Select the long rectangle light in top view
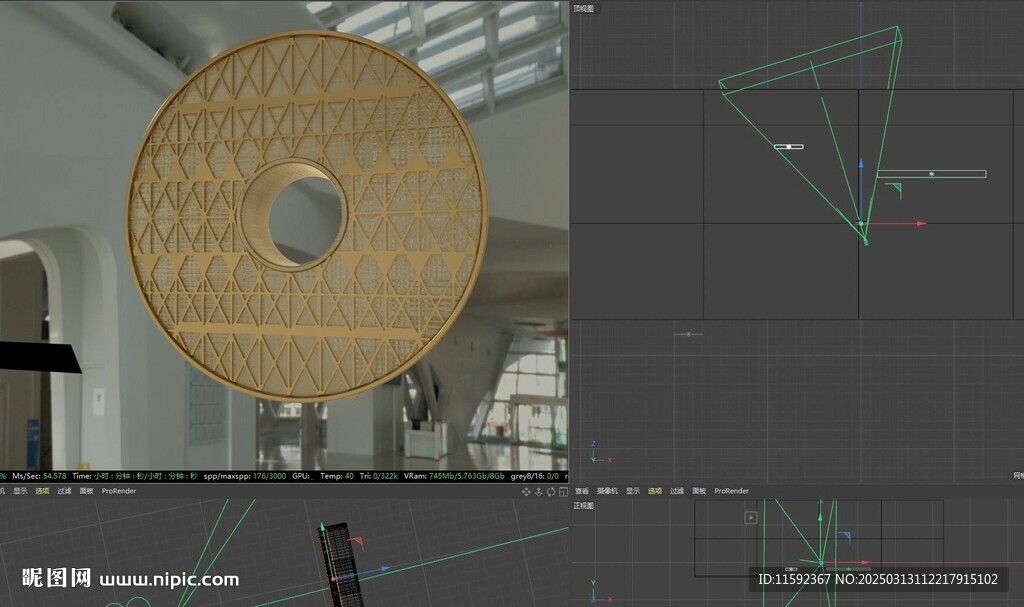This screenshot has height=607, width=1024. [931, 174]
